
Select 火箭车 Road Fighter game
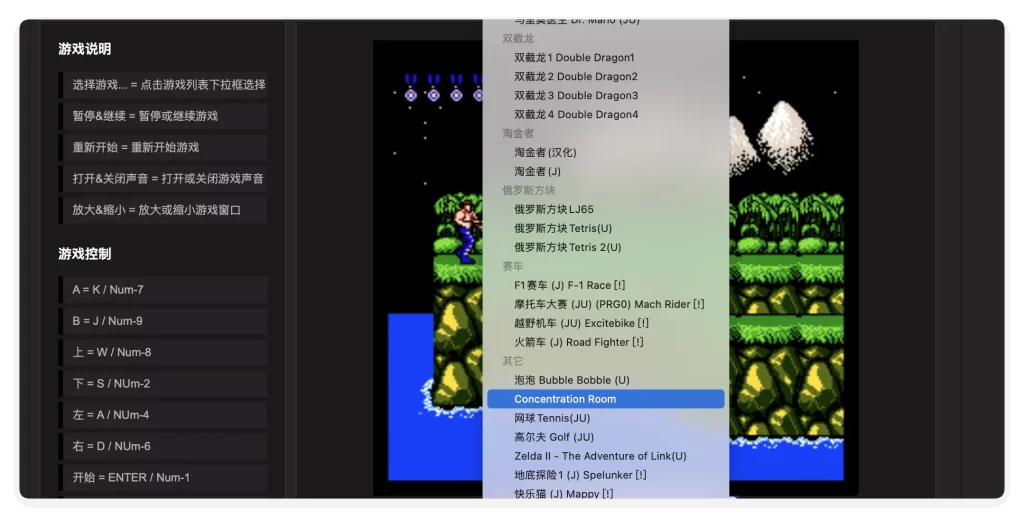click(x=578, y=343)
